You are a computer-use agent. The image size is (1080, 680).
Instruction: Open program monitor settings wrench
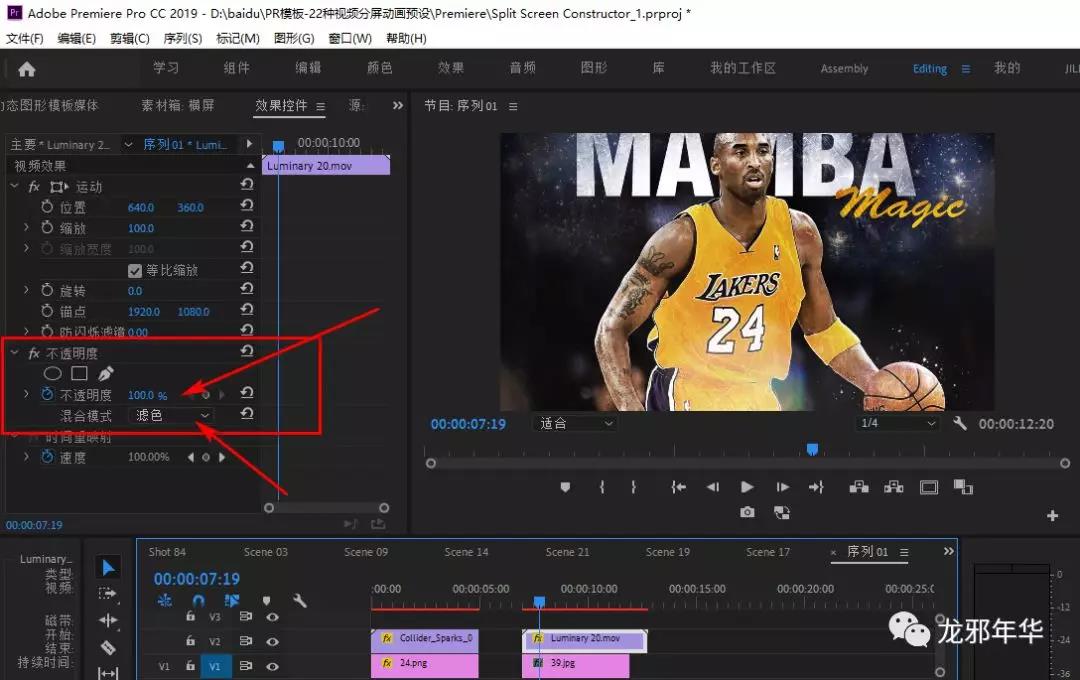[959, 423]
